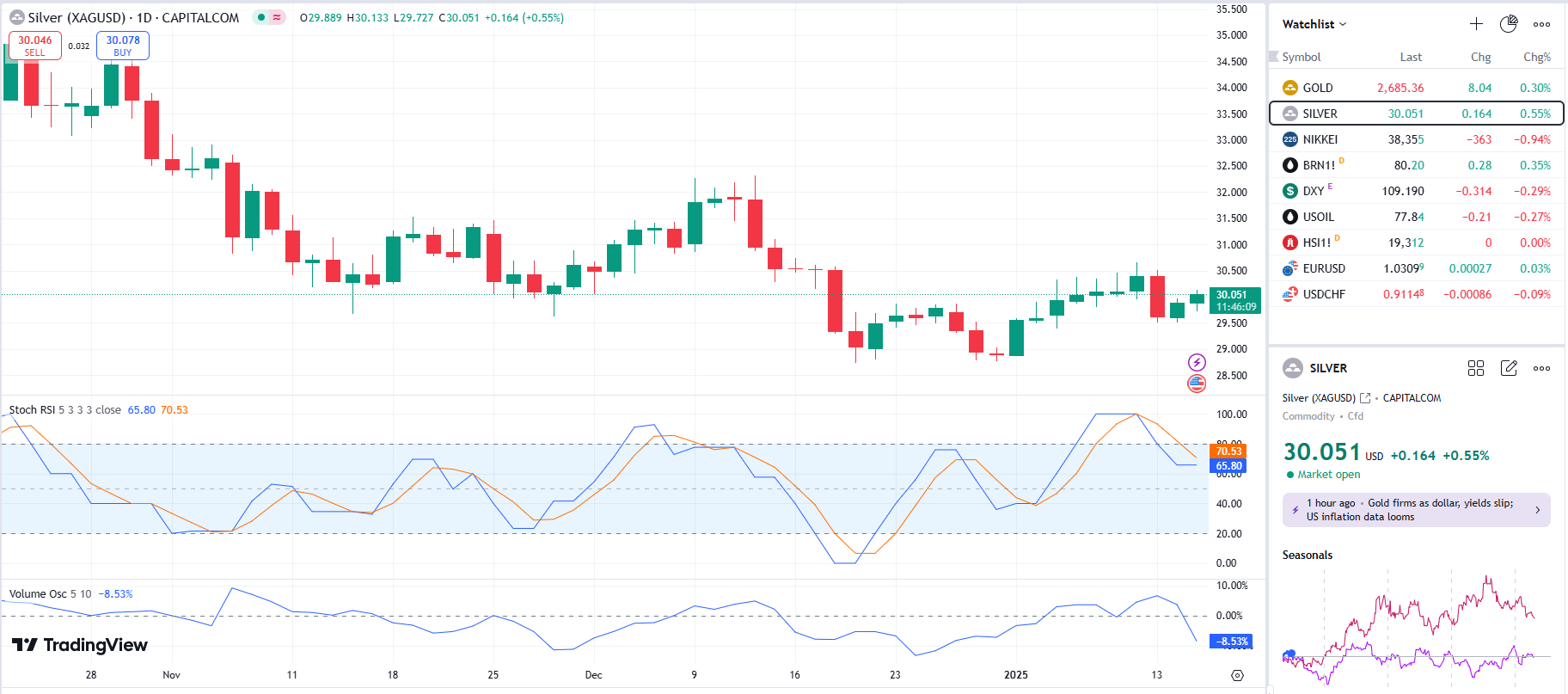The height and width of the screenshot is (694, 1568).
Task: Sort watchlist by Chg% column
Action: click(x=1536, y=57)
